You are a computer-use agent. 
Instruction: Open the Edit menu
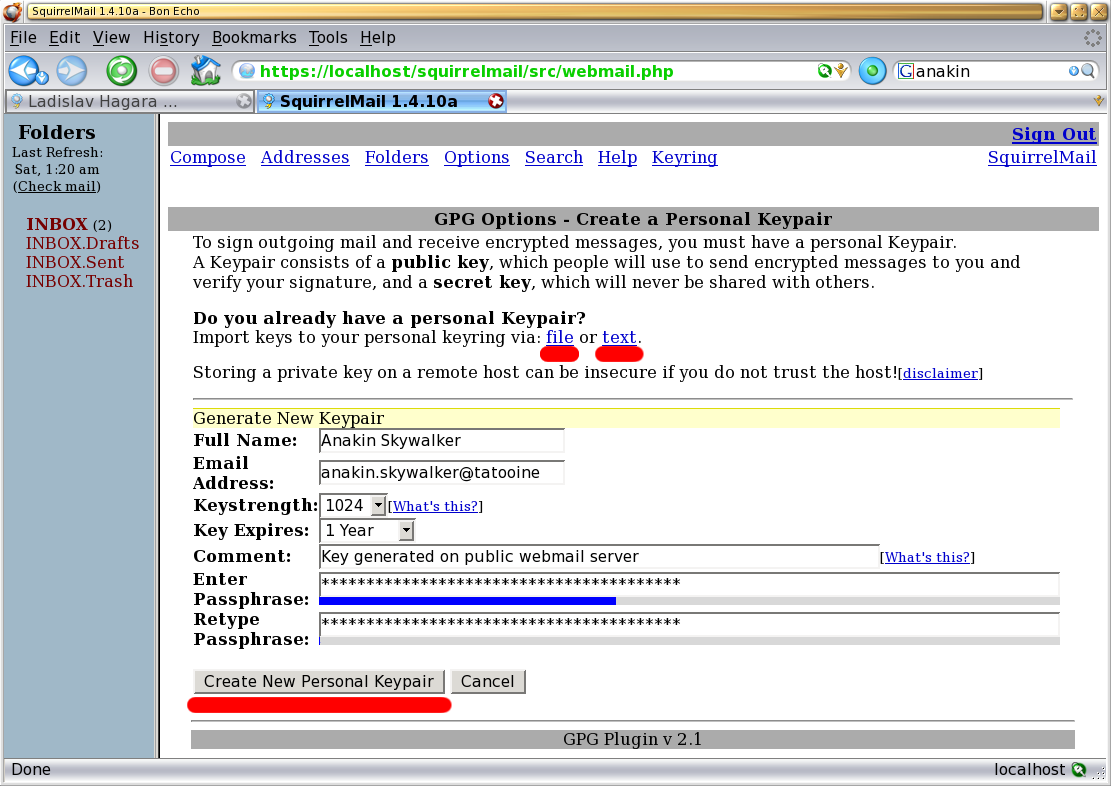tap(64, 38)
